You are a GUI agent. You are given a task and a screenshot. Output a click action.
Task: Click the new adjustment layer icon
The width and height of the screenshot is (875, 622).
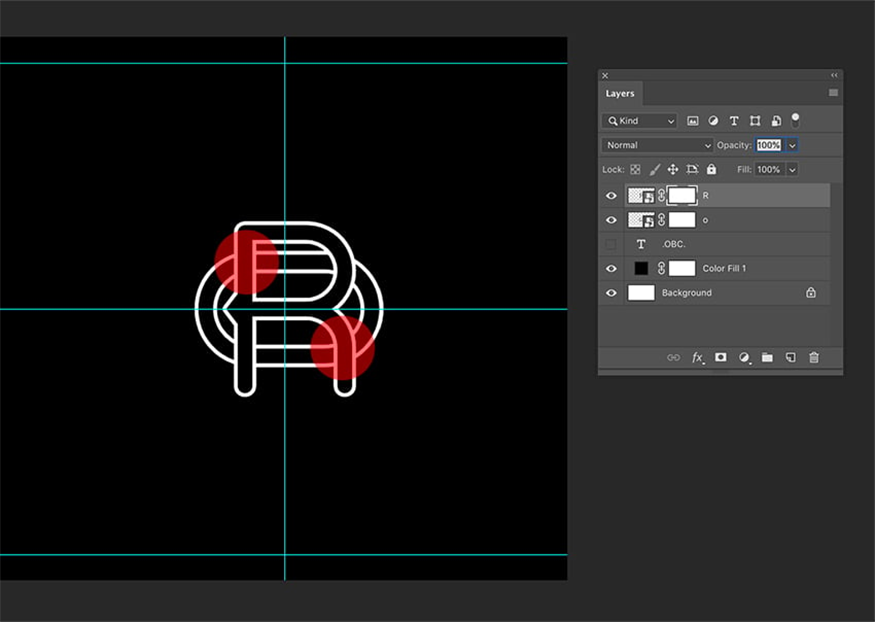click(744, 357)
